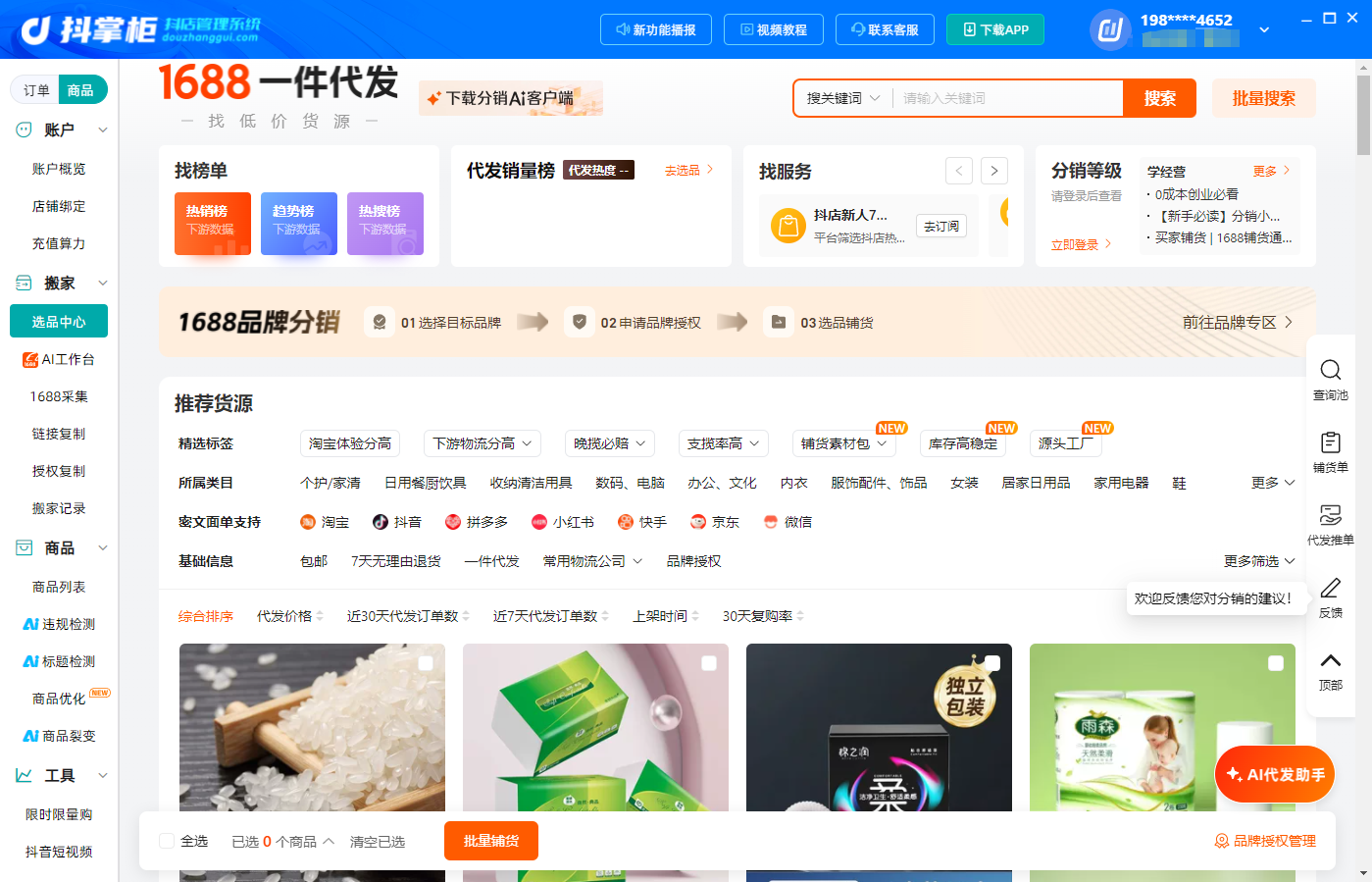The width and height of the screenshot is (1372, 882).
Task: Open the 支揽率高 filter dropdown
Action: (724, 443)
